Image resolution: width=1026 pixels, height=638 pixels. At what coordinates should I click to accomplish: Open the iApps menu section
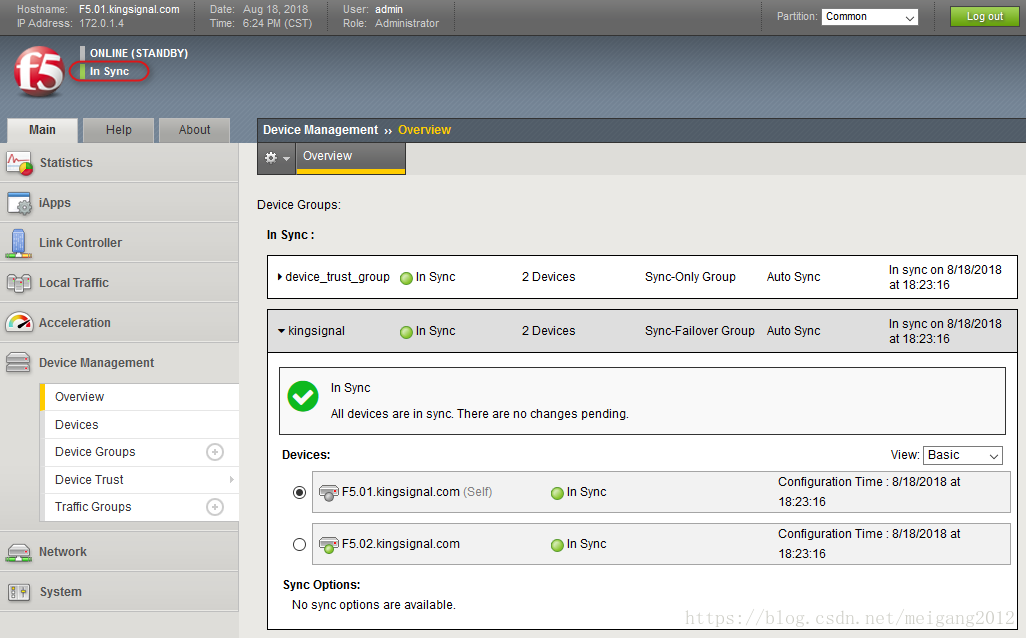pyautogui.click(x=119, y=203)
